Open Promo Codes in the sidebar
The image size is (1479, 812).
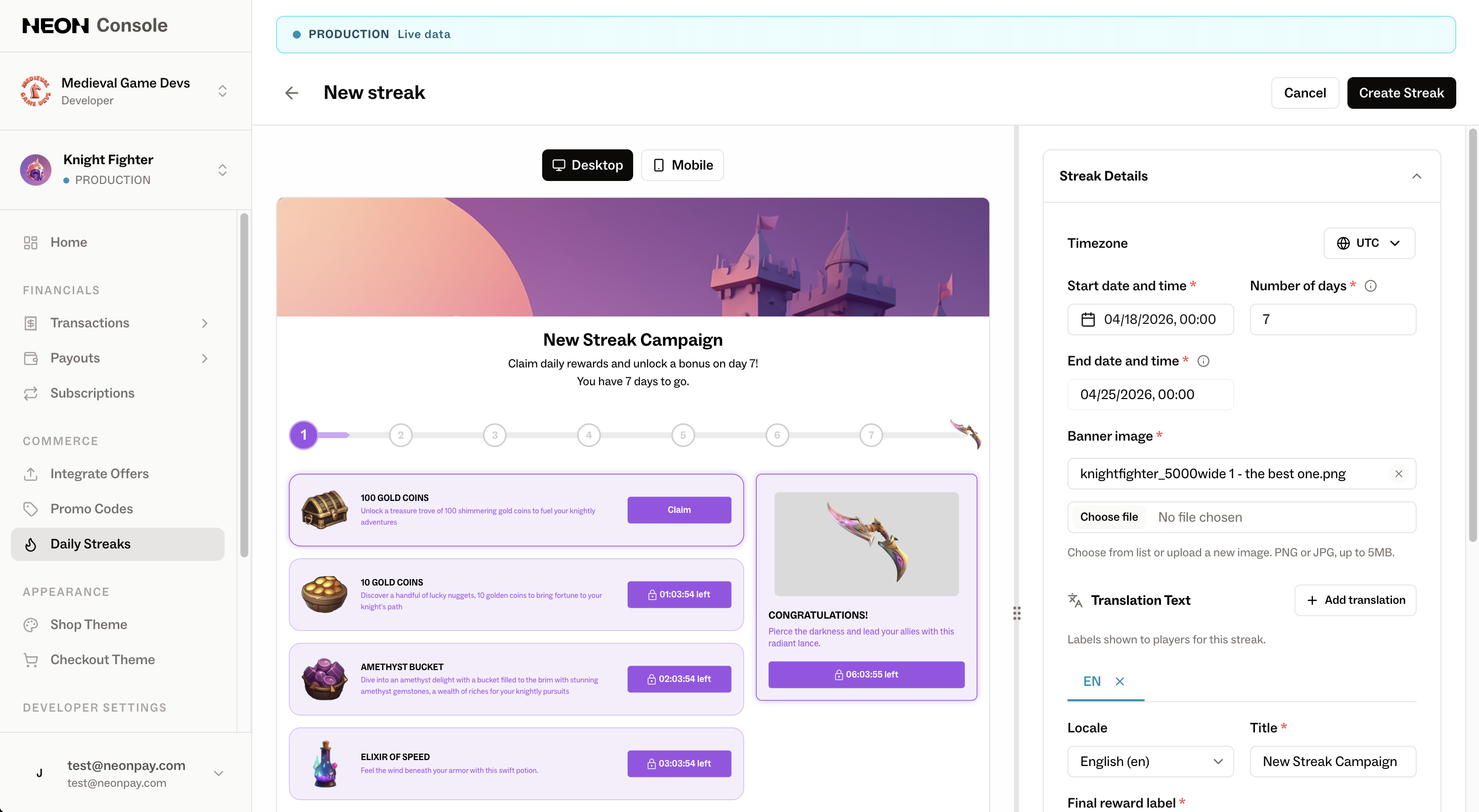[x=92, y=509]
